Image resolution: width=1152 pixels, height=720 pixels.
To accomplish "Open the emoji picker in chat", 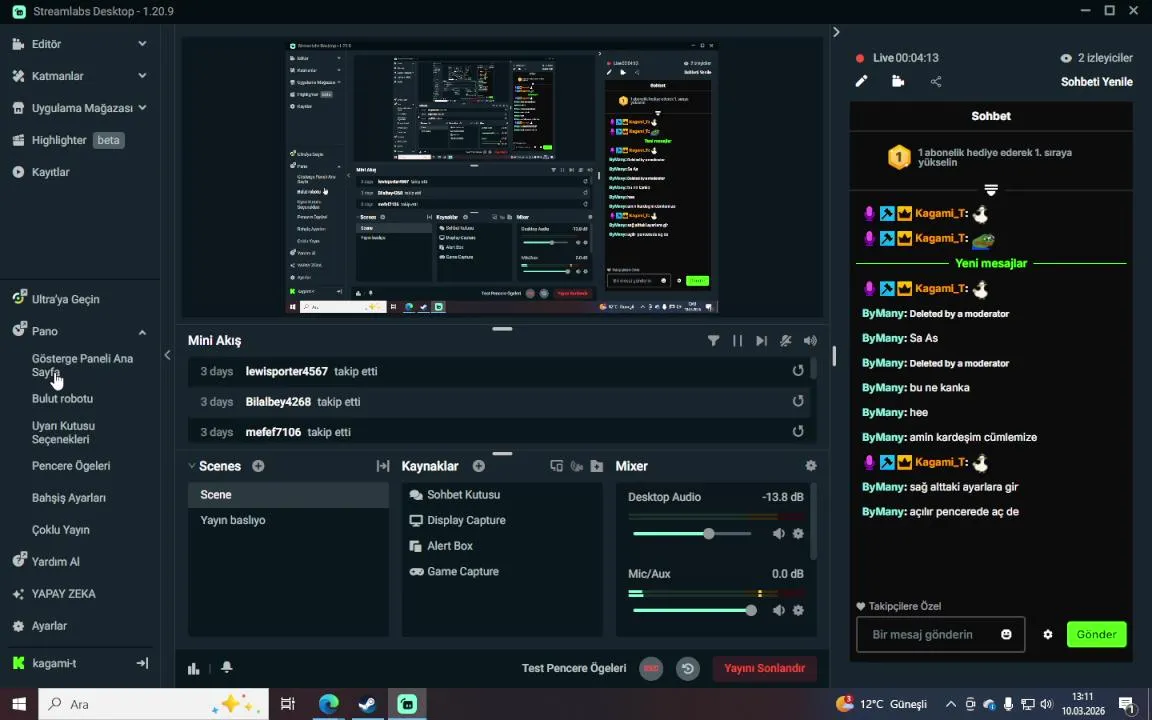I will (x=1006, y=634).
